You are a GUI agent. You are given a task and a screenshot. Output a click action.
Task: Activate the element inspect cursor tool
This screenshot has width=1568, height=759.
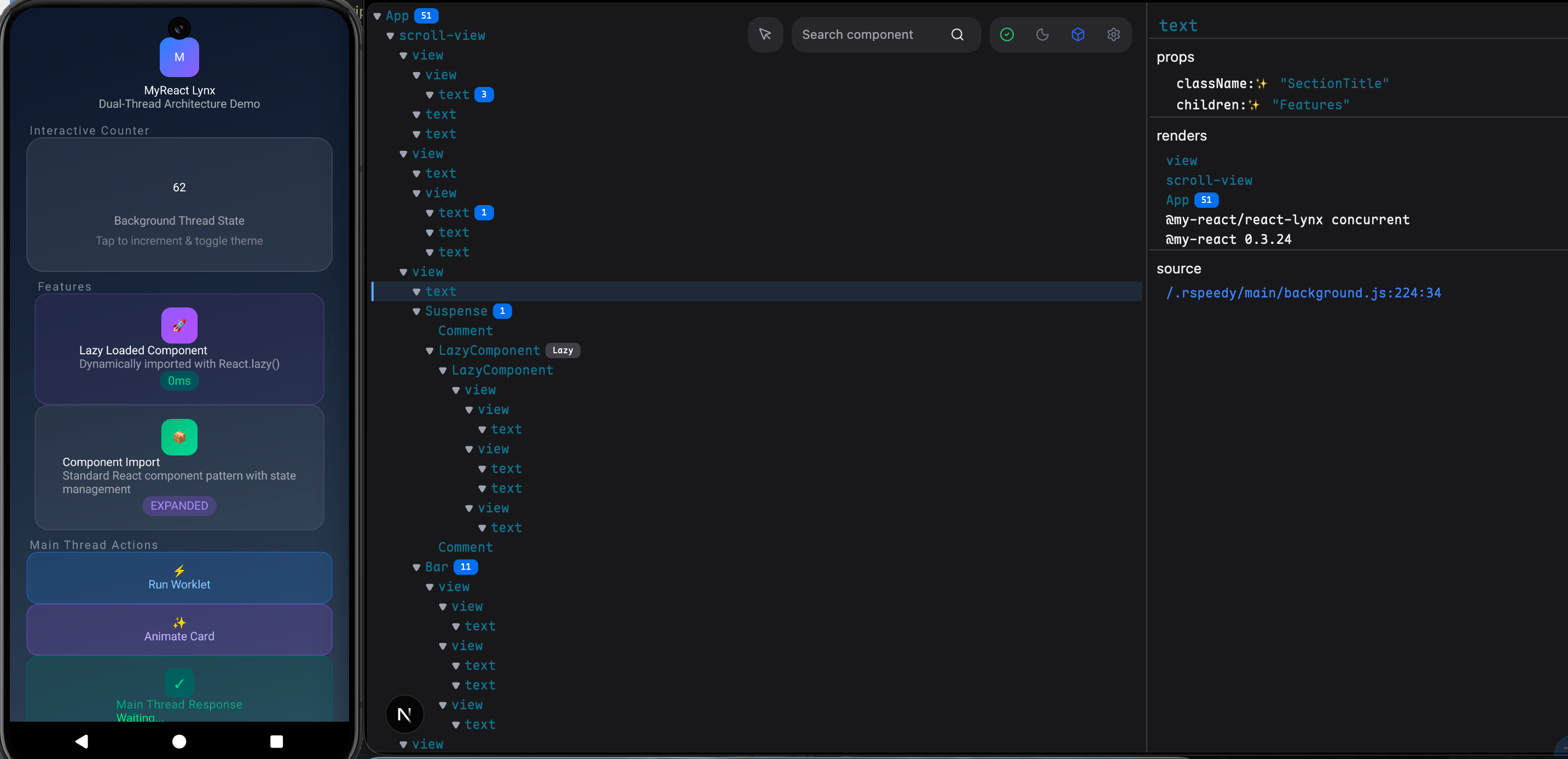(x=765, y=34)
